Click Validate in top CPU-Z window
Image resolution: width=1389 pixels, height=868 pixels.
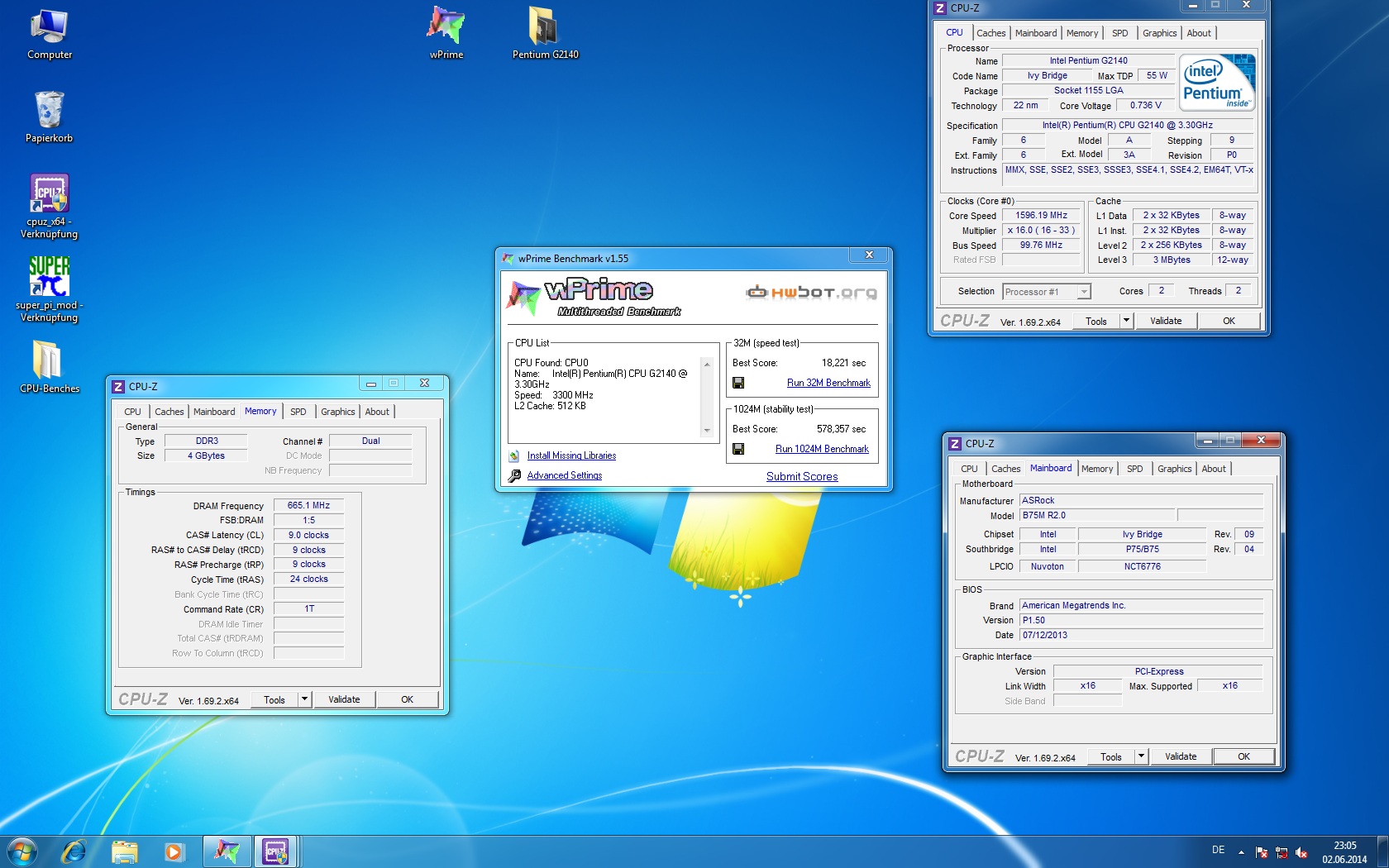click(x=1166, y=321)
